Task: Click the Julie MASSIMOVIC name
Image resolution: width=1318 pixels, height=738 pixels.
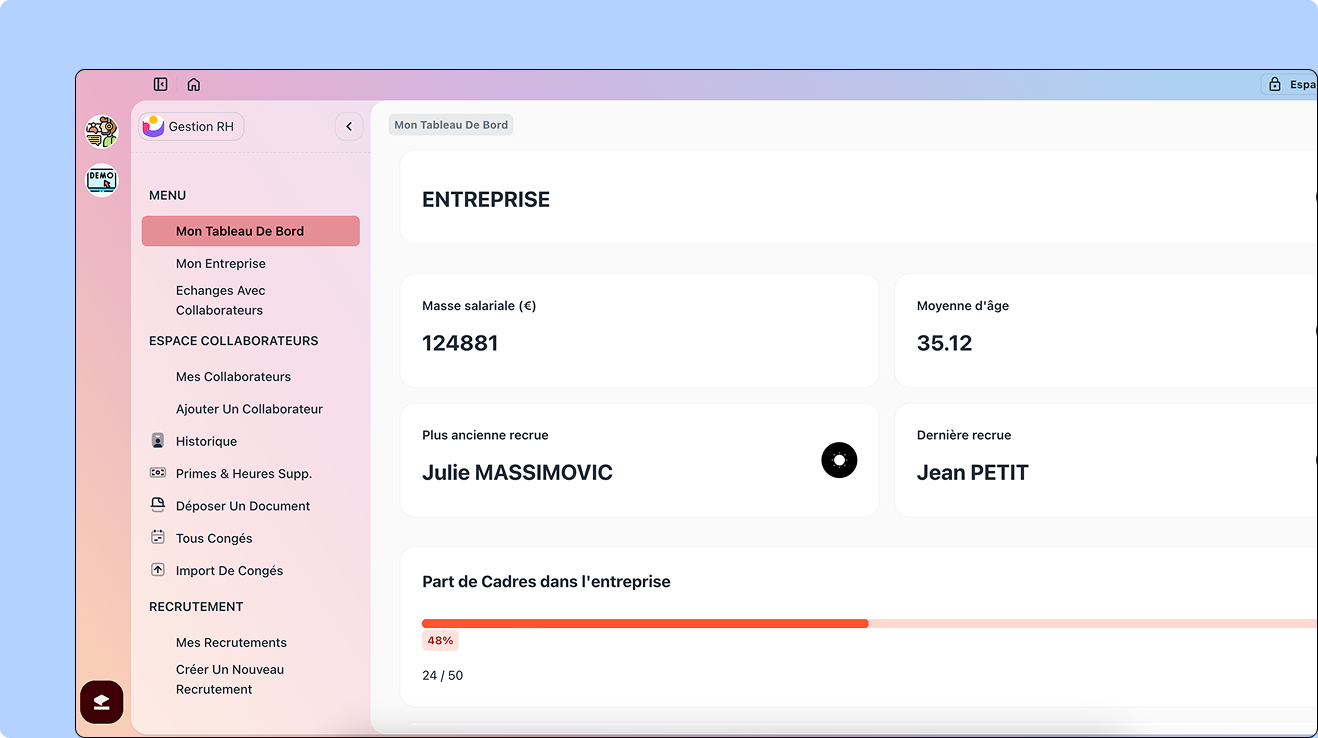Action: click(x=517, y=473)
